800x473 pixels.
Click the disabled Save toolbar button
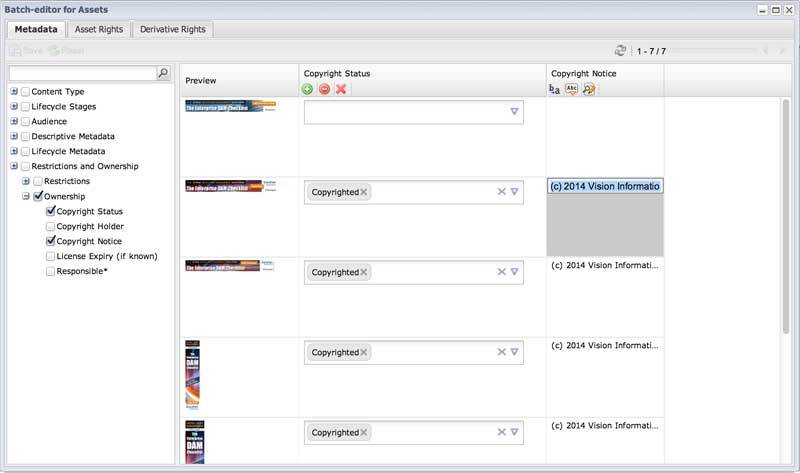(x=26, y=51)
